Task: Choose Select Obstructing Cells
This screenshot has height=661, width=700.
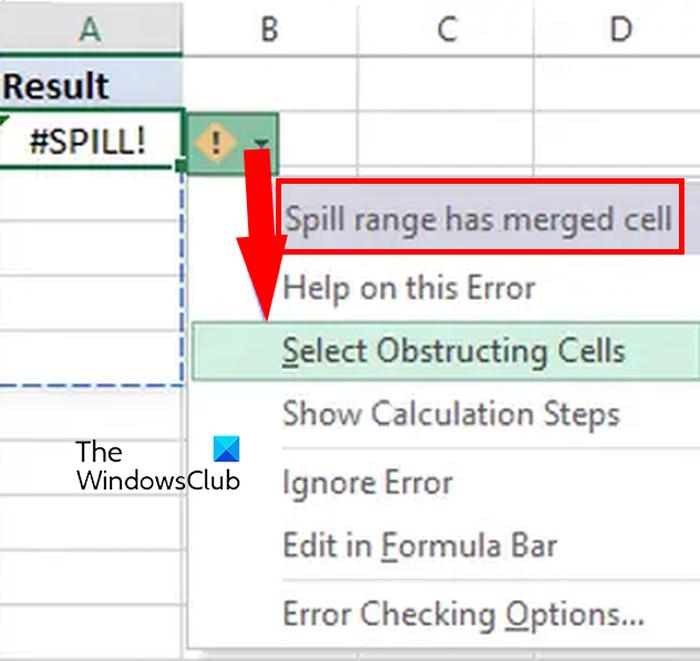Action: click(x=453, y=351)
